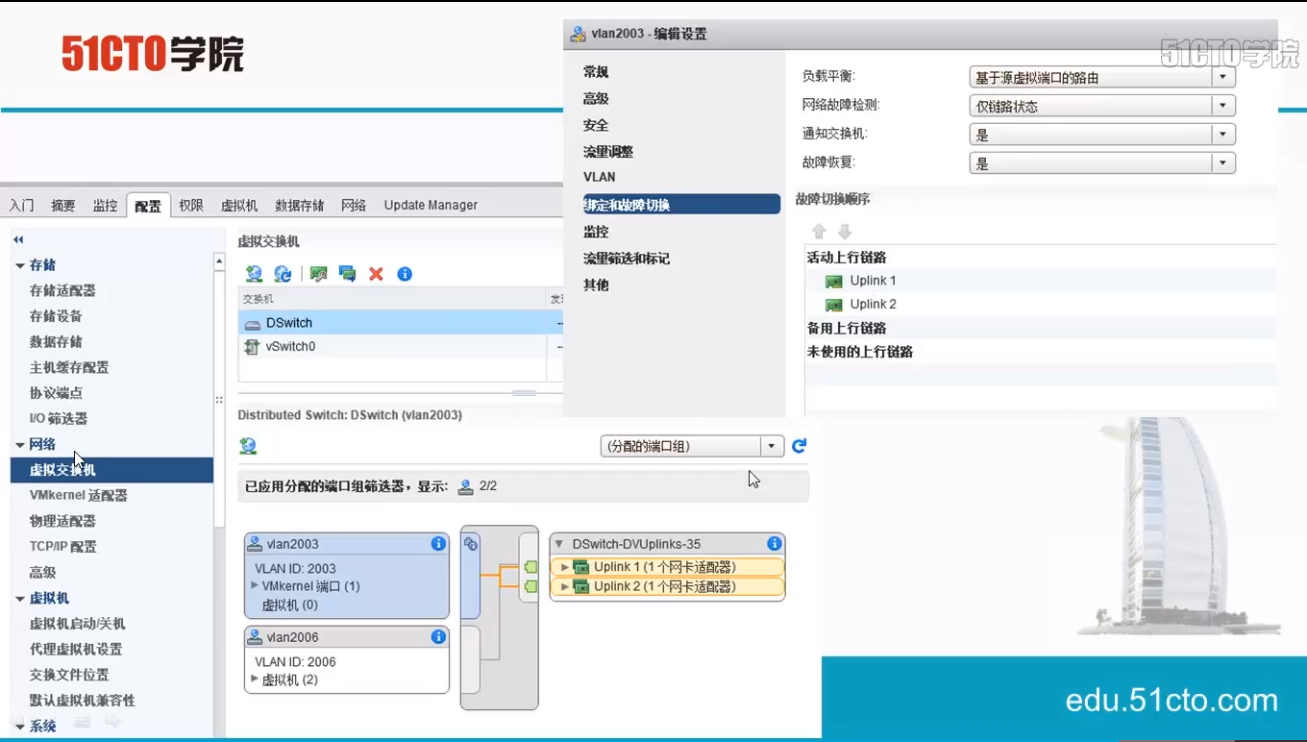Image resolution: width=1307 pixels, height=742 pixels.
Task: Select 虚拟机启动/关机 in the sidebar
Action: [x=77, y=624]
